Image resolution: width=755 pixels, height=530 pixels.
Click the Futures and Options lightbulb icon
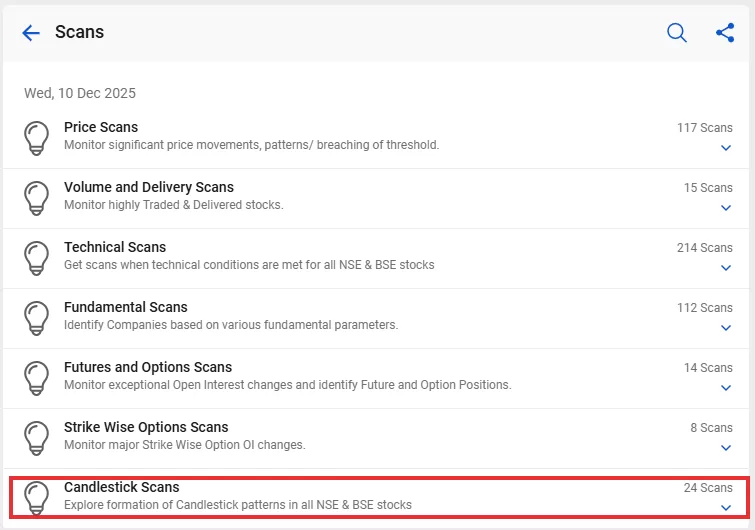click(37, 377)
